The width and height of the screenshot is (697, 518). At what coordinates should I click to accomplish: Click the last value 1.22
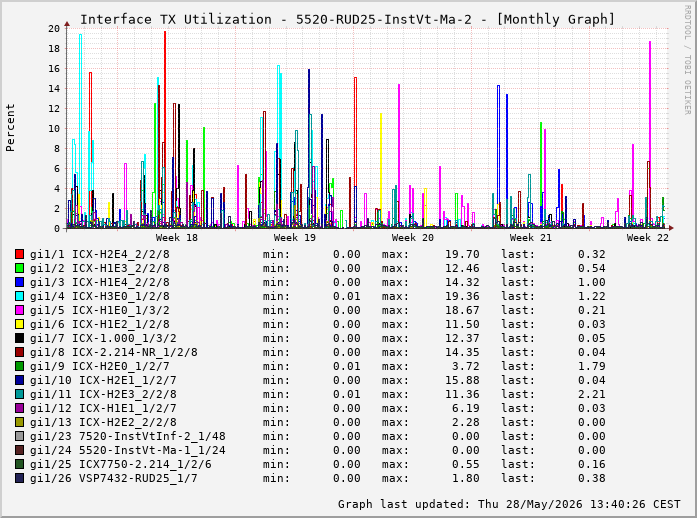click(x=592, y=296)
